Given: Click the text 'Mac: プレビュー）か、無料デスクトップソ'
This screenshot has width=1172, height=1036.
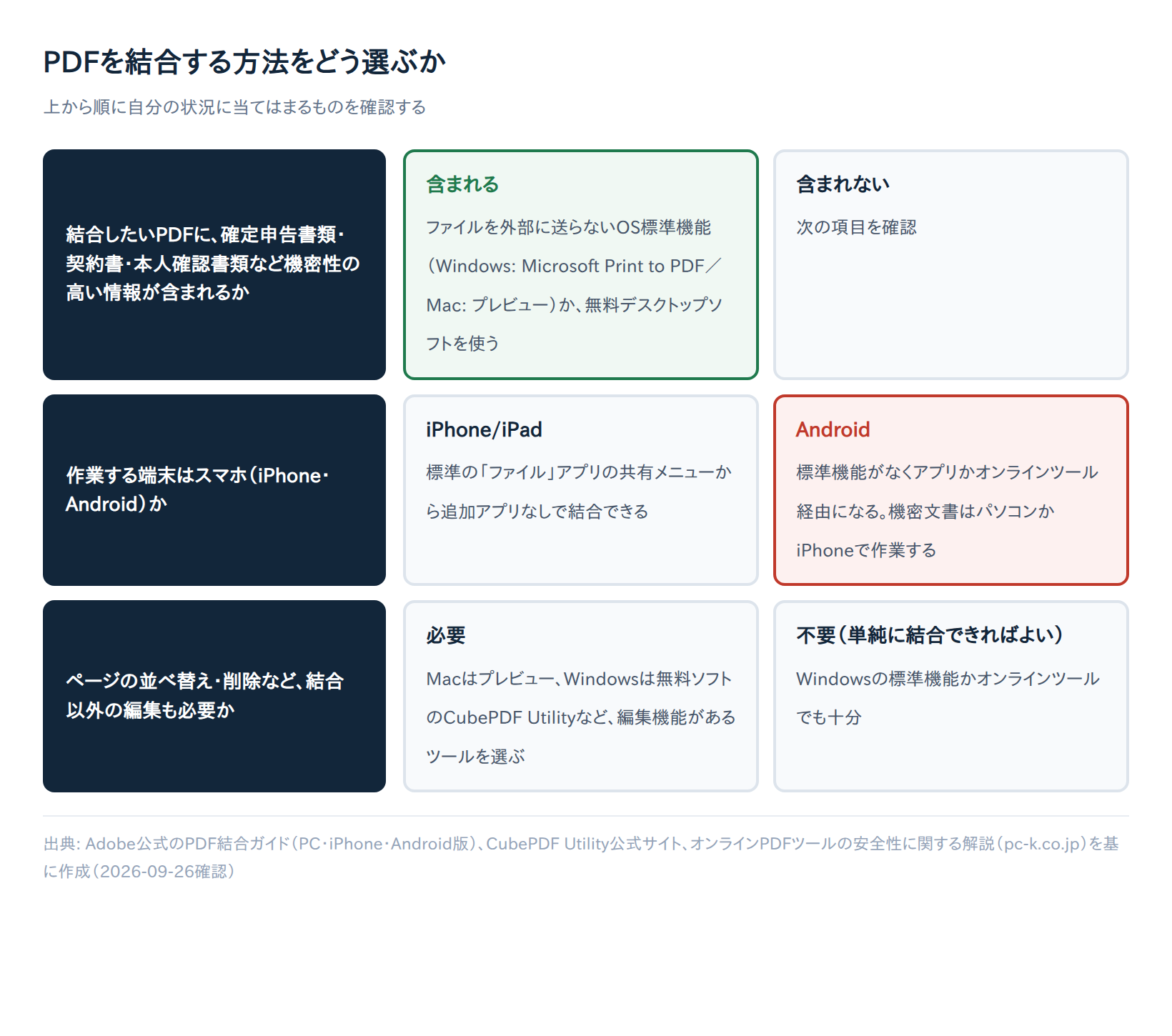Looking at the screenshot, I should pyautogui.click(x=574, y=305).
